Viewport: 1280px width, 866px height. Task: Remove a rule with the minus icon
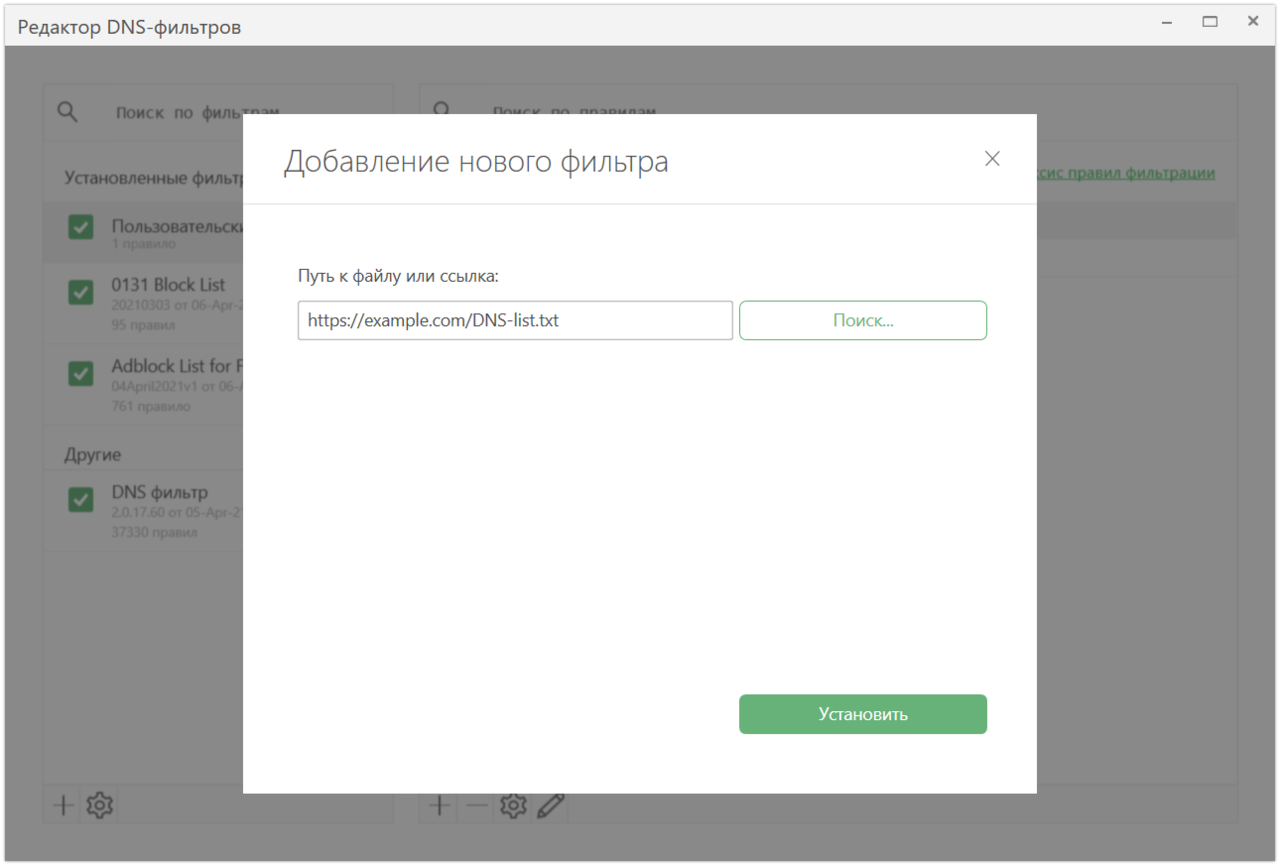[x=477, y=805]
